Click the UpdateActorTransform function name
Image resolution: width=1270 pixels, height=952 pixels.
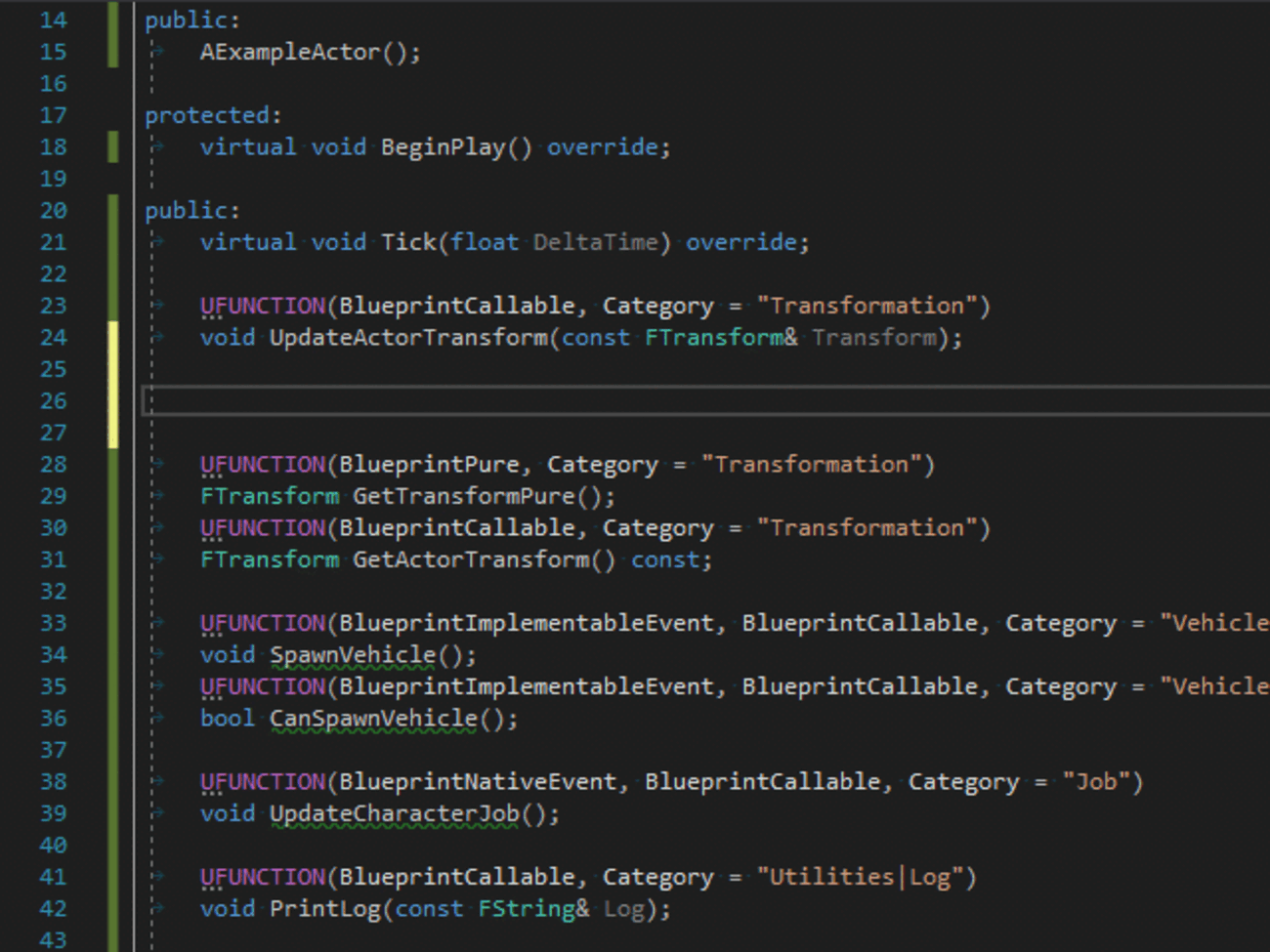coord(408,338)
